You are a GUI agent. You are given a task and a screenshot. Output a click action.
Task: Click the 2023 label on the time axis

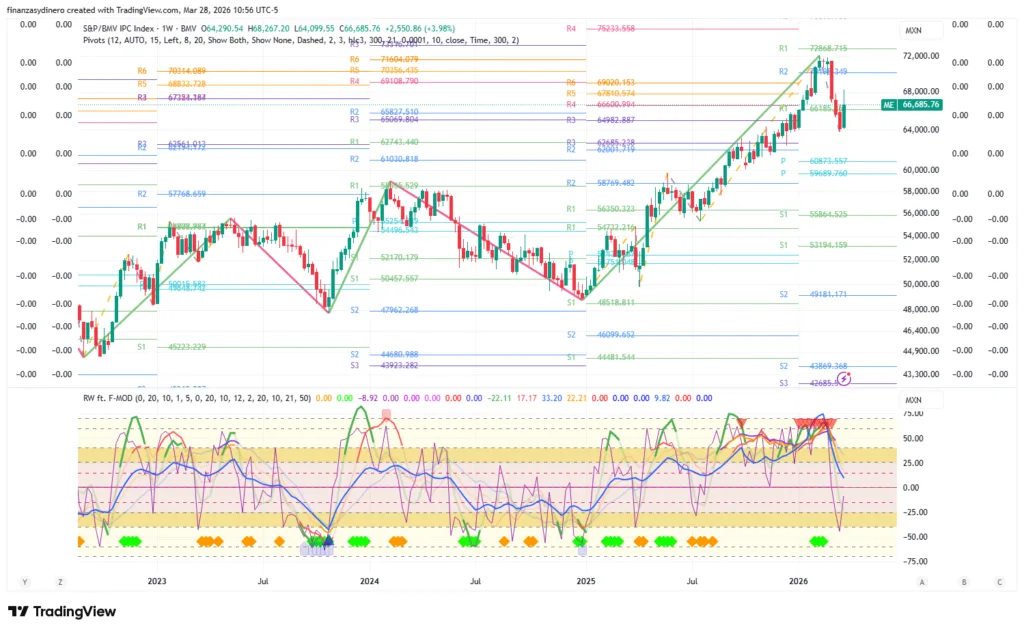(157, 580)
